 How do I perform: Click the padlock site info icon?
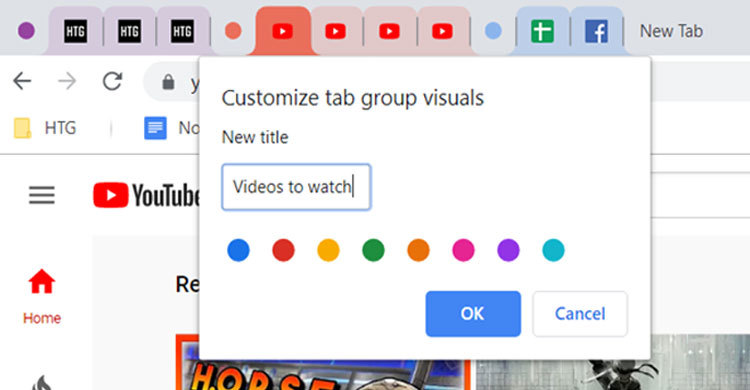168,82
